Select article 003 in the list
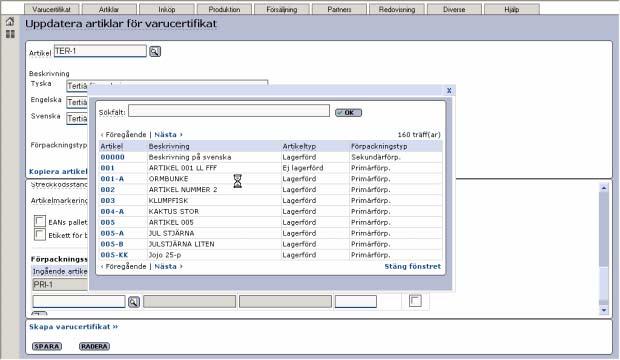Image resolution: width=620 pixels, height=360 pixels. (108, 201)
